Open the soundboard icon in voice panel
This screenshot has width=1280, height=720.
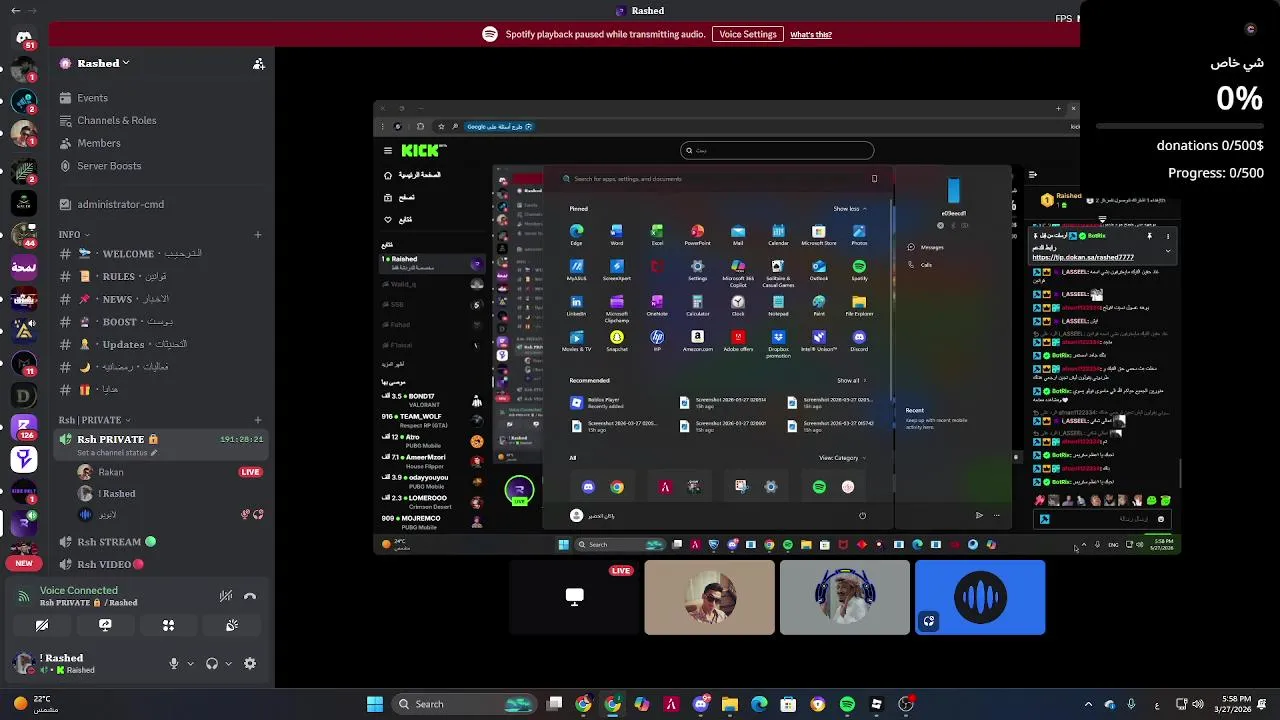point(232,625)
